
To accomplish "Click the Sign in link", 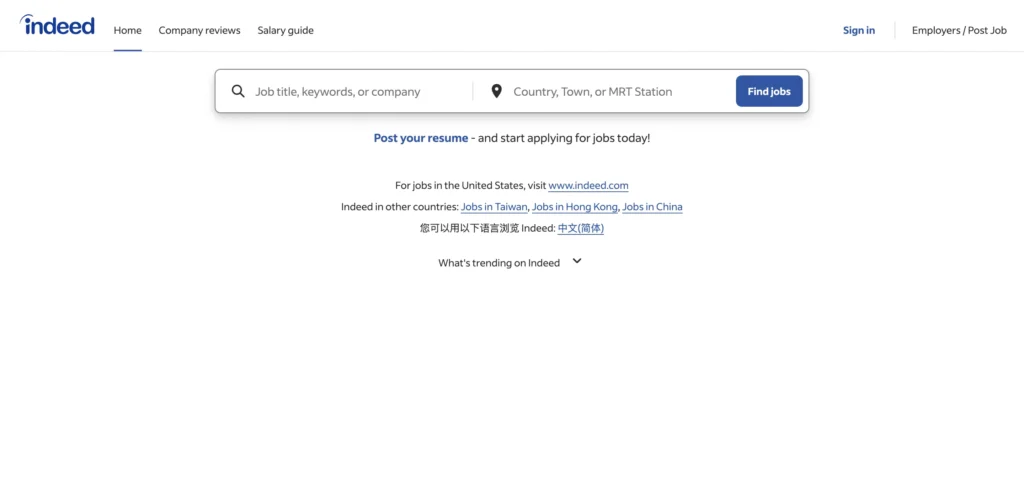I will pyautogui.click(x=859, y=30).
